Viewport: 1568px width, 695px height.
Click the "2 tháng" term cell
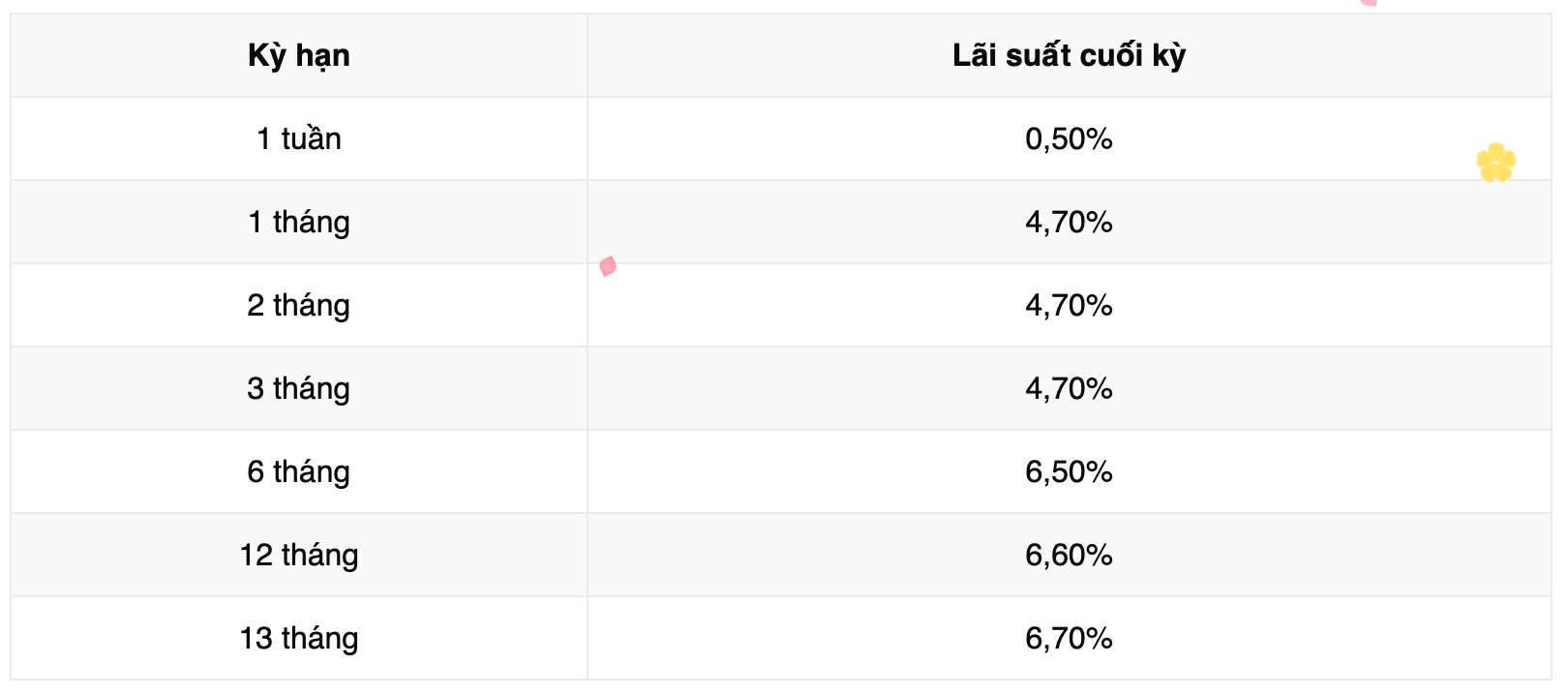[298, 306]
